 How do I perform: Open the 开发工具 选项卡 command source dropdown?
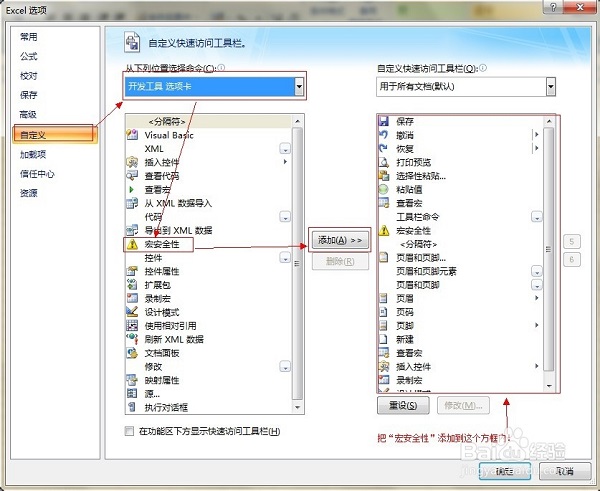tap(299, 87)
